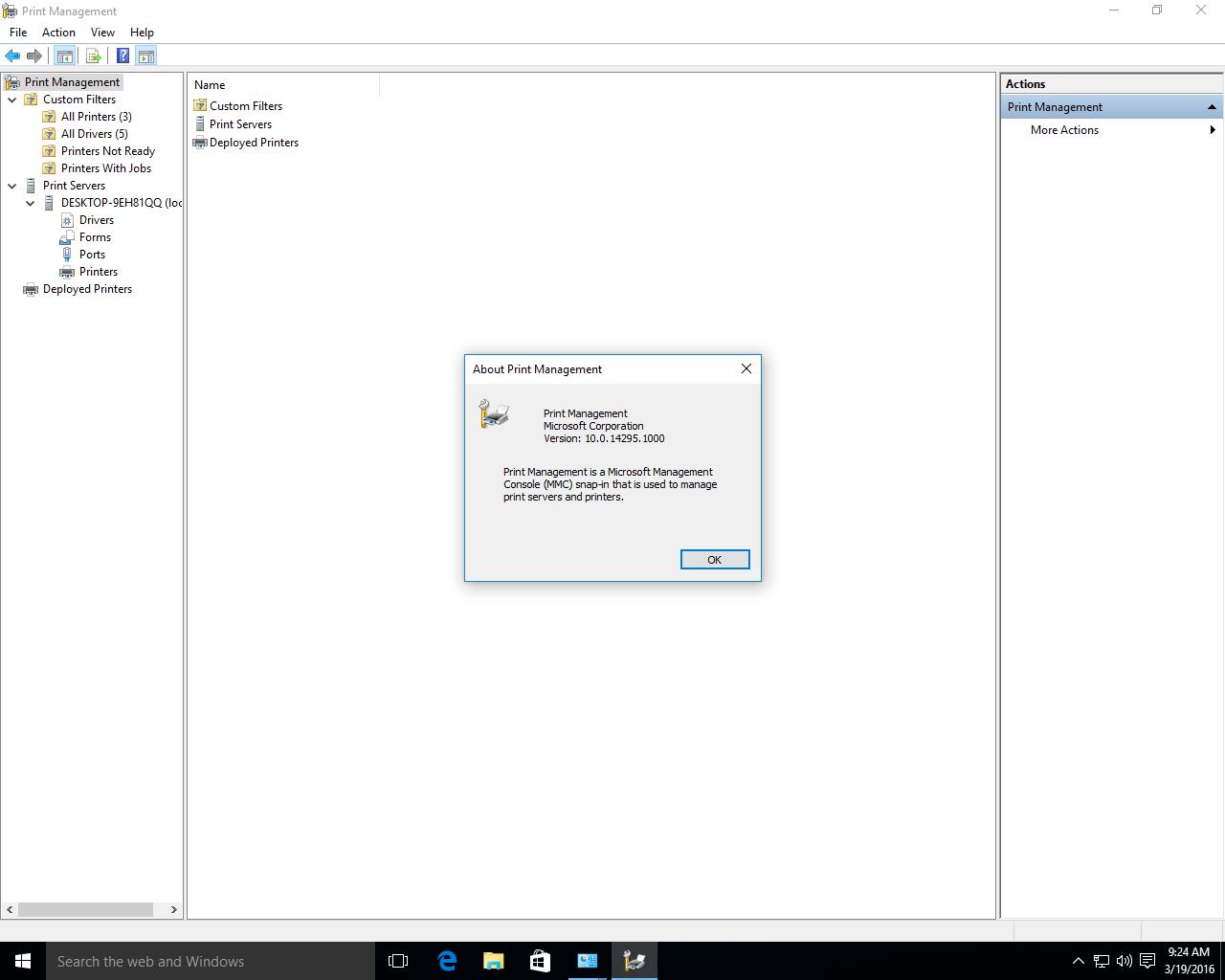Expand the More Actions submenu arrow
Screen dimensions: 1225x980
coord(1213,130)
